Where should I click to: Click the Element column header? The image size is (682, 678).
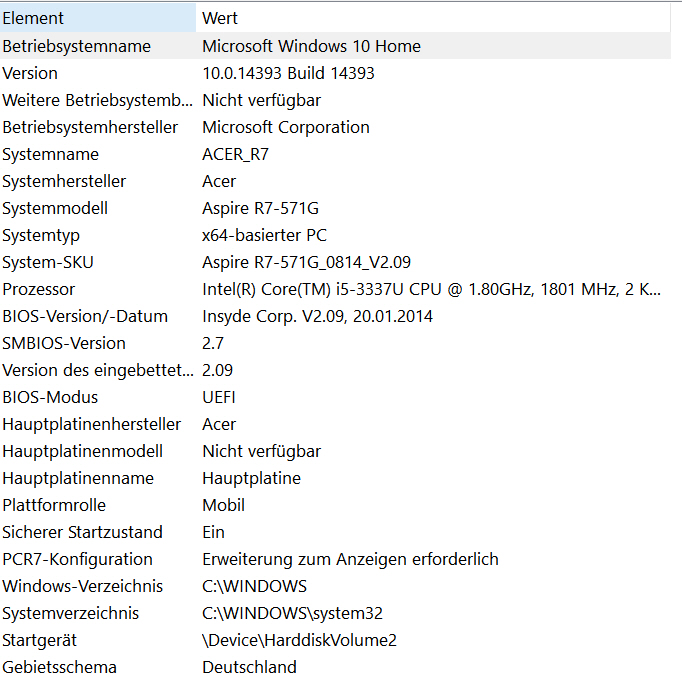click(98, 18)
